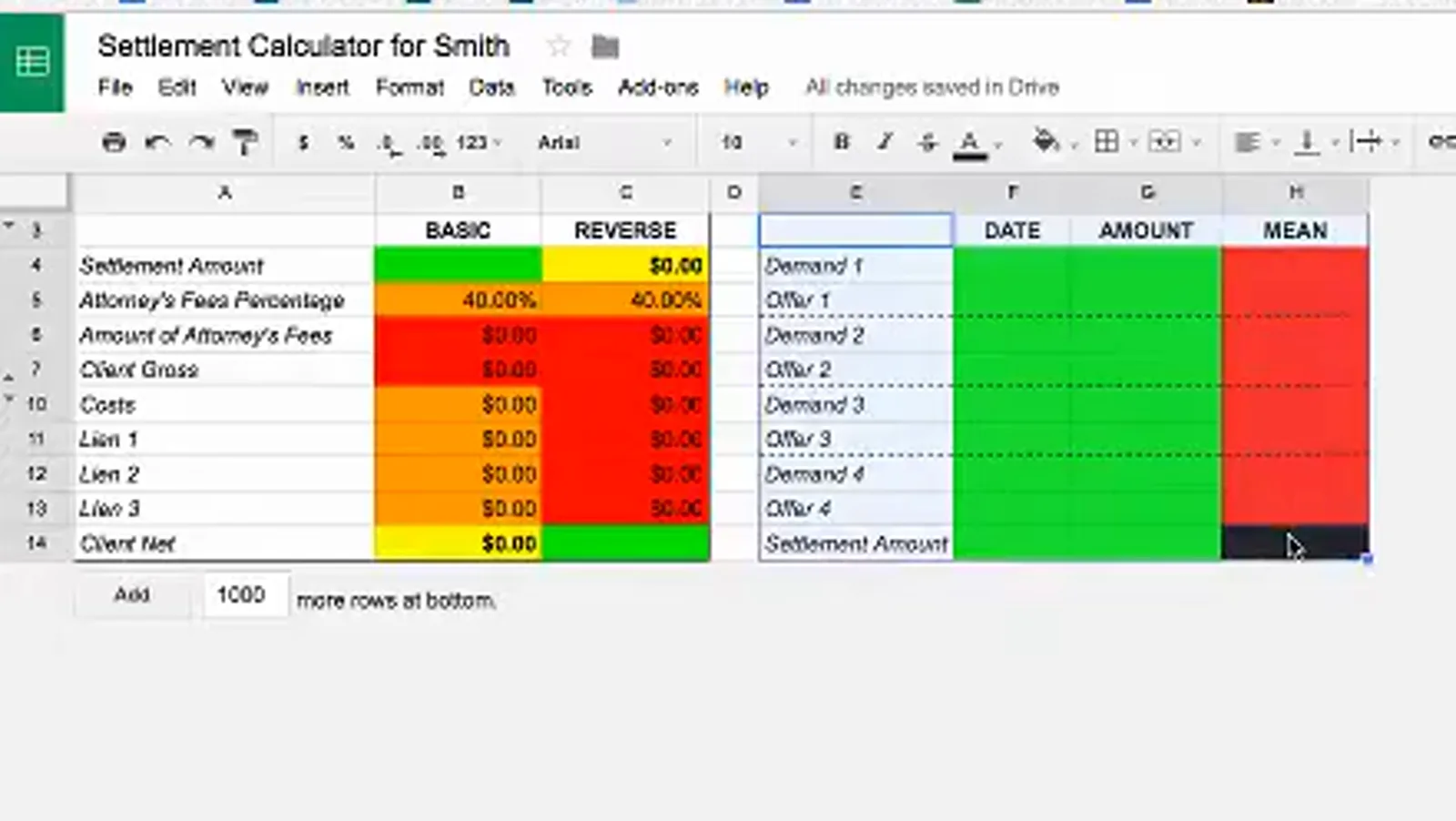The width and height of the screenshot is (1456, 821).
Task: Toggle strikethrough formatting
Action: [x=927, y=142]
